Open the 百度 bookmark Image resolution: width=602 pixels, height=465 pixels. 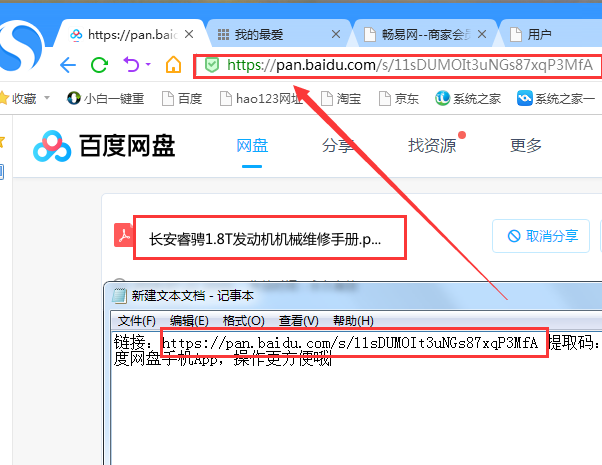coord(182,99)
